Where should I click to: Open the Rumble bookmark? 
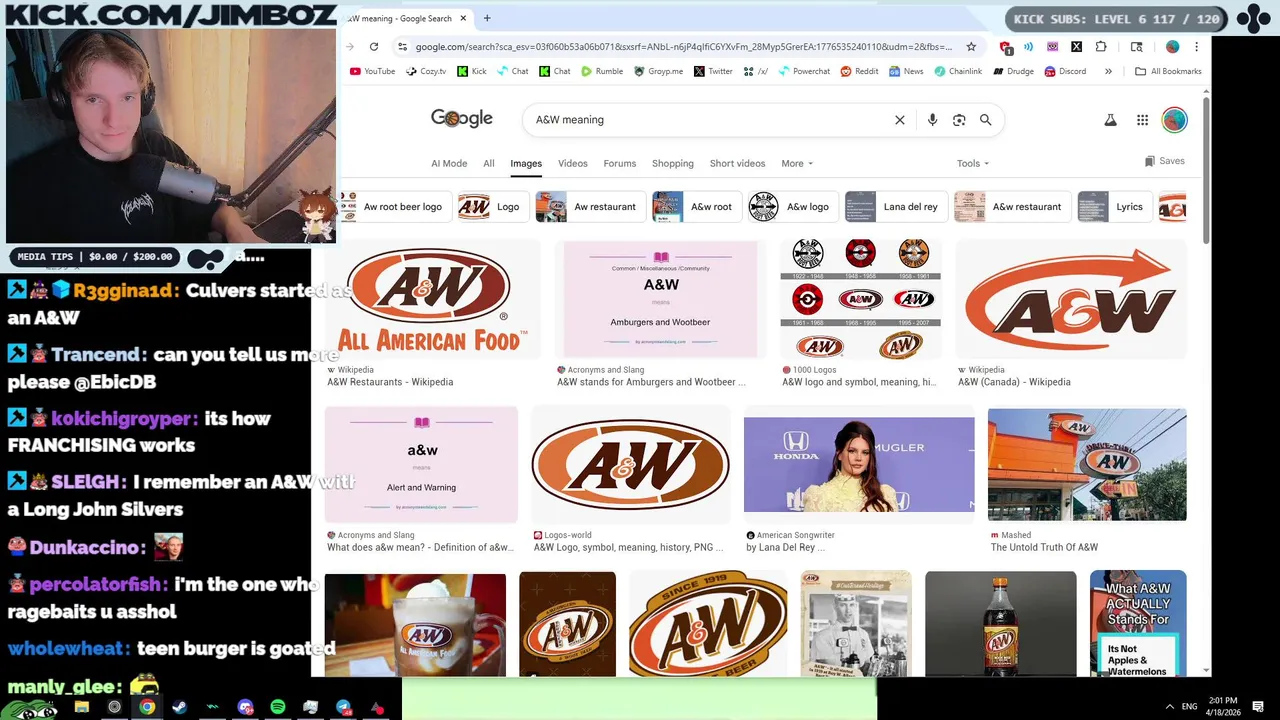tap(601, 71)
